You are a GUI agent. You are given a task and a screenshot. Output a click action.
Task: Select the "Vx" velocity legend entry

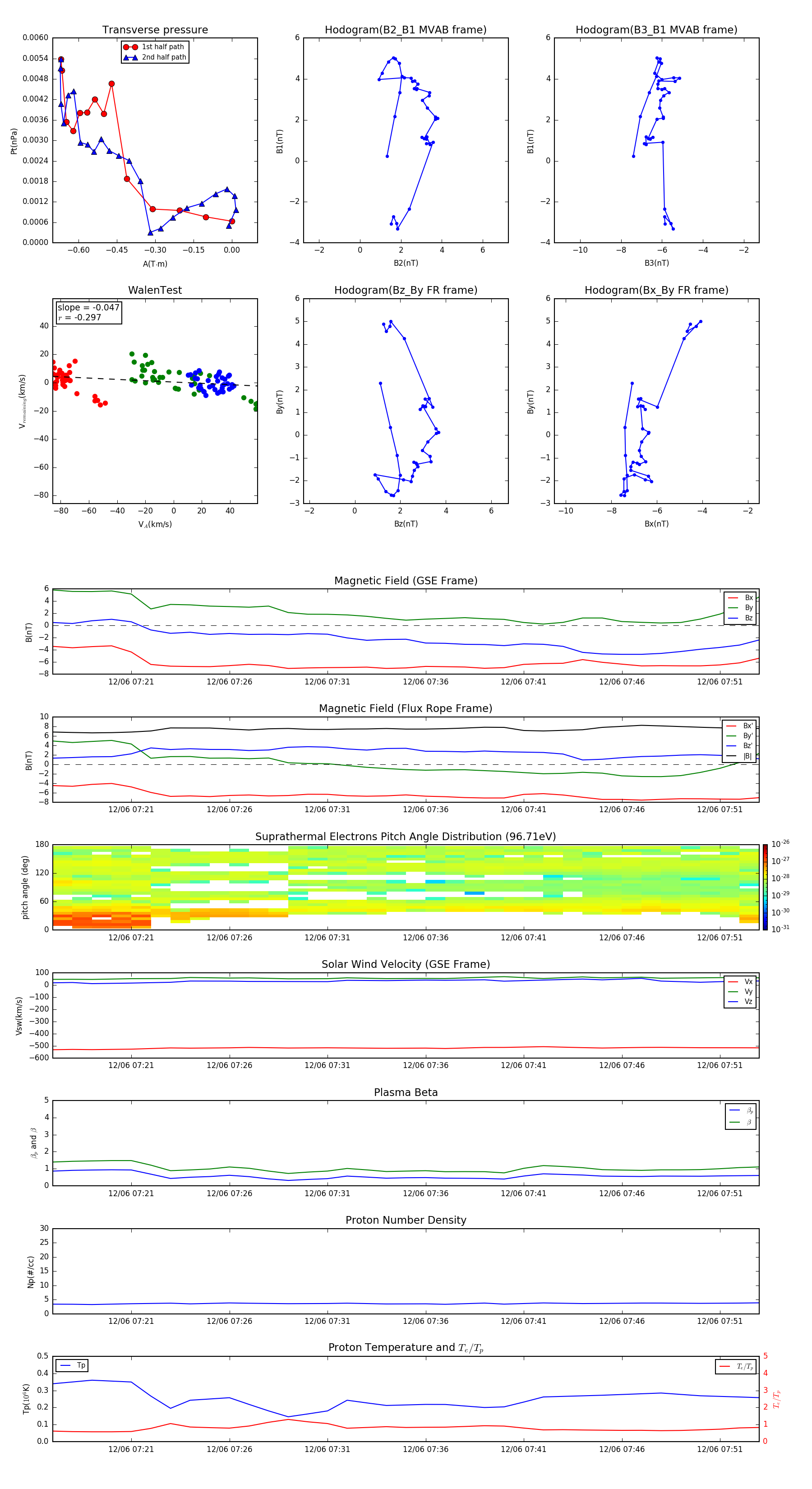pos(741,981)
